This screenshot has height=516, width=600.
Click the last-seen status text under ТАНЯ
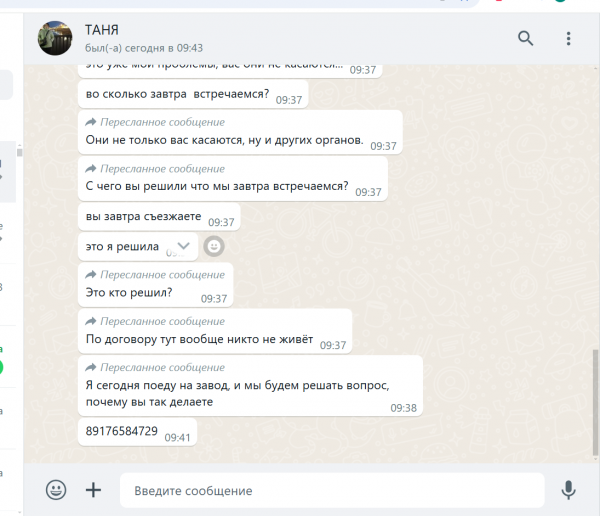coord(144,48)
